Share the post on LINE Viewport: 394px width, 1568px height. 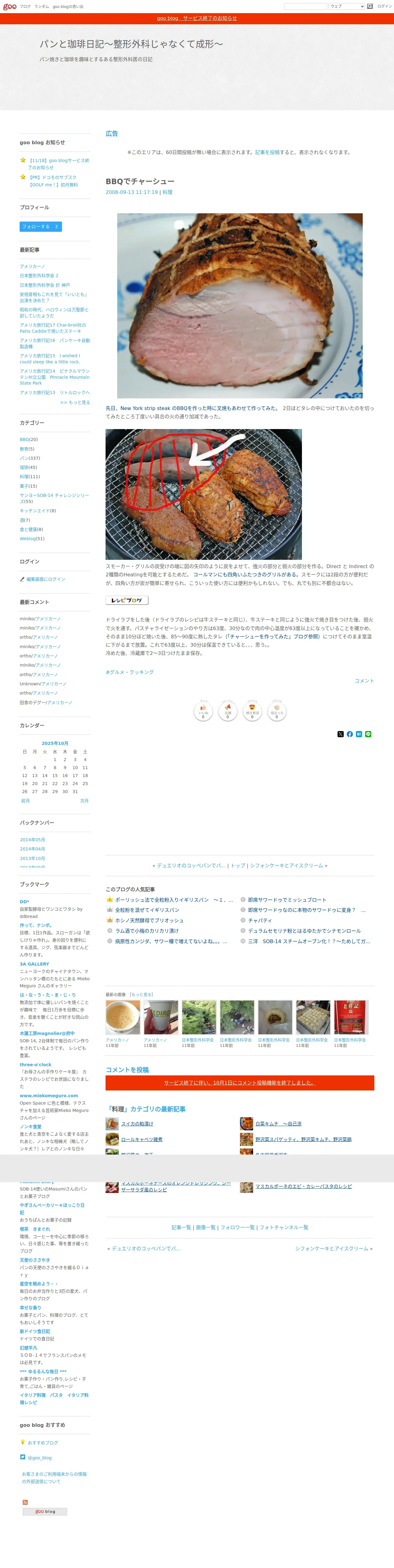click(368, 734)
